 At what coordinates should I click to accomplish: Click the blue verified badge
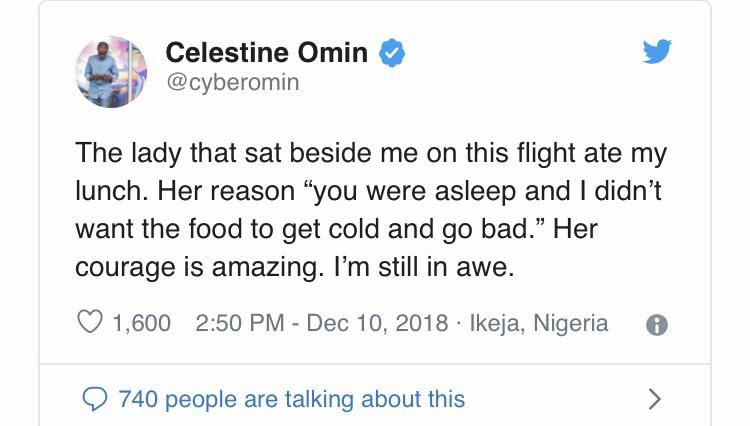coord(393,52)
